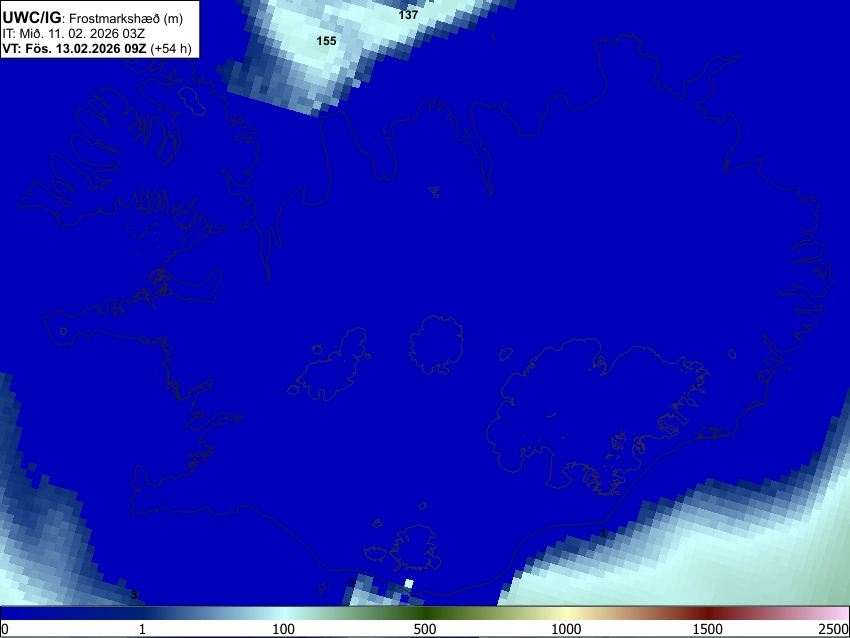The image size is (850, 638).
Task: Click the 1 value label off the southeast coast
Action: click(603, 534)
